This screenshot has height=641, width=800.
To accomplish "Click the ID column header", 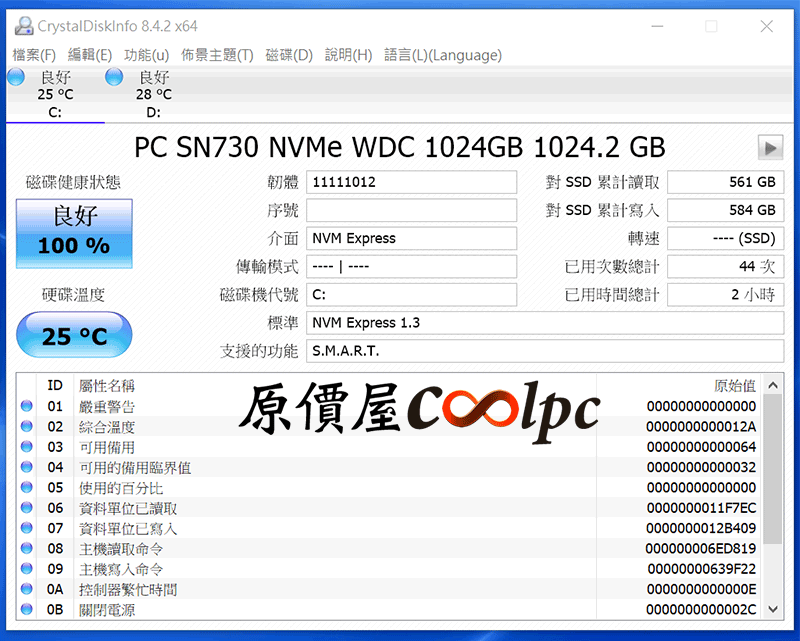I will 55,385.
